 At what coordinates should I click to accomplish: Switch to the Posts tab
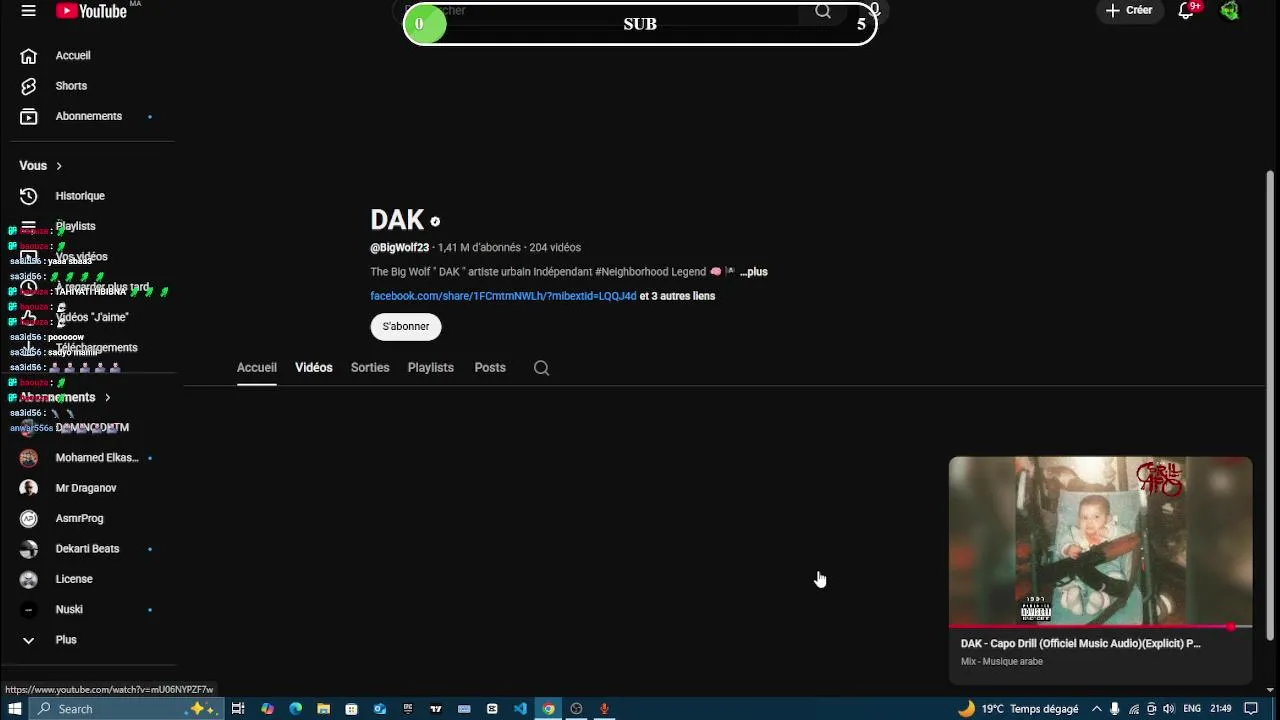(x=490, y=368)
